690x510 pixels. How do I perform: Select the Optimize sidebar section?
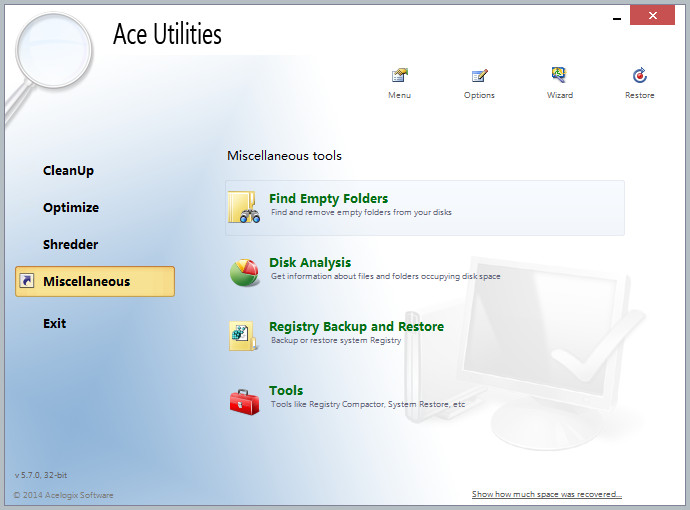(71, 208)
